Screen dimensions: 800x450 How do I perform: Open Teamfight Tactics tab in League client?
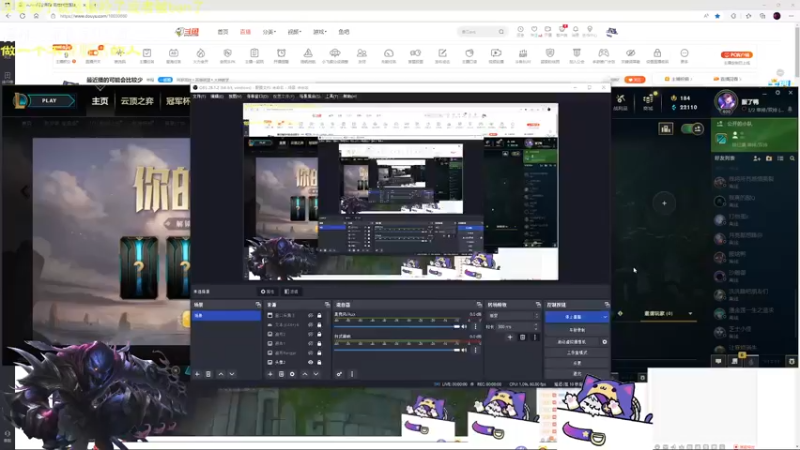(137, 101)
